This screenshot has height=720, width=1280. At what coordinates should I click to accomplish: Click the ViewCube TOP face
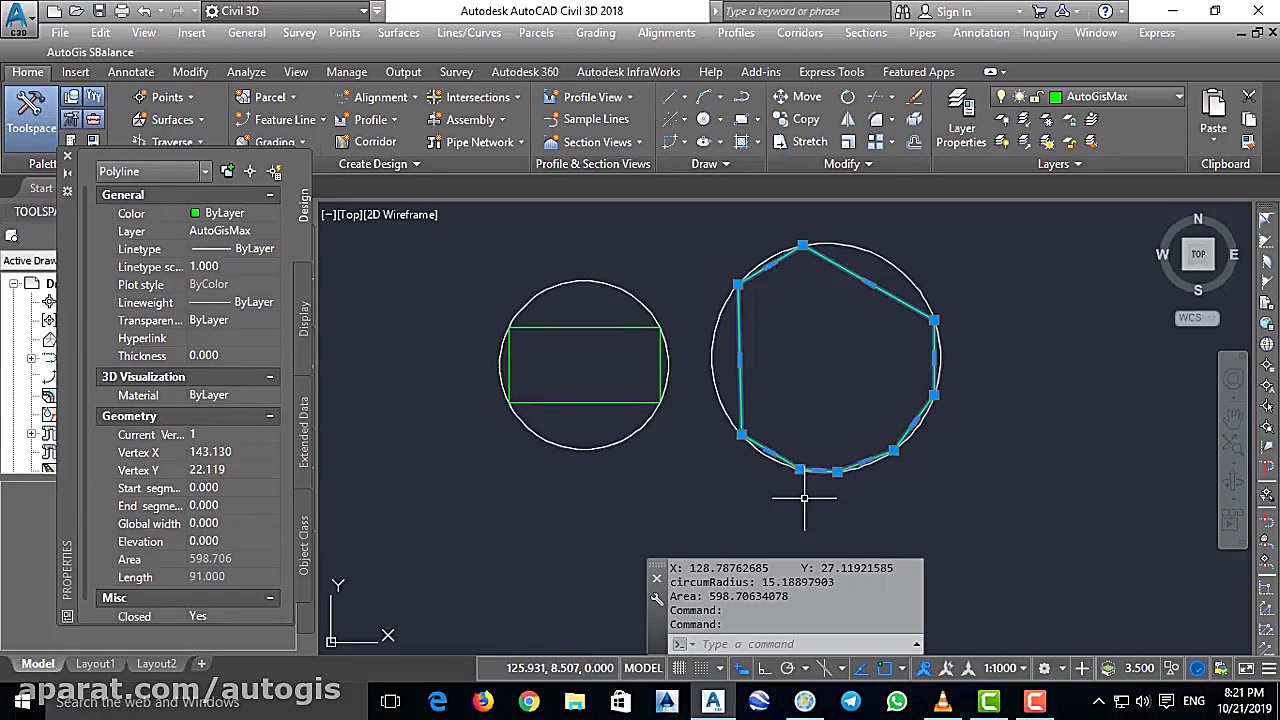pyautogui.click(x=1198, y=254)
